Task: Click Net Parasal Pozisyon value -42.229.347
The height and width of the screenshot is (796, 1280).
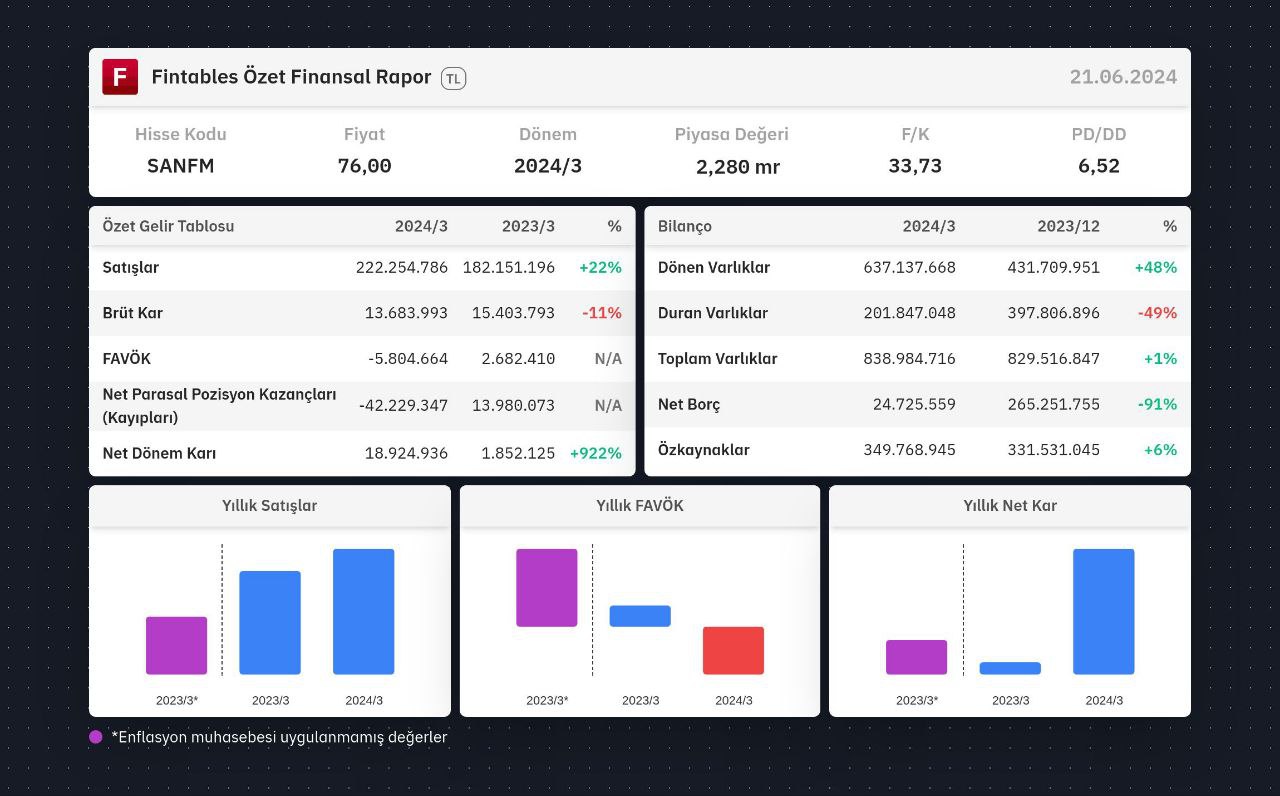Action: [x=403, y=405]
